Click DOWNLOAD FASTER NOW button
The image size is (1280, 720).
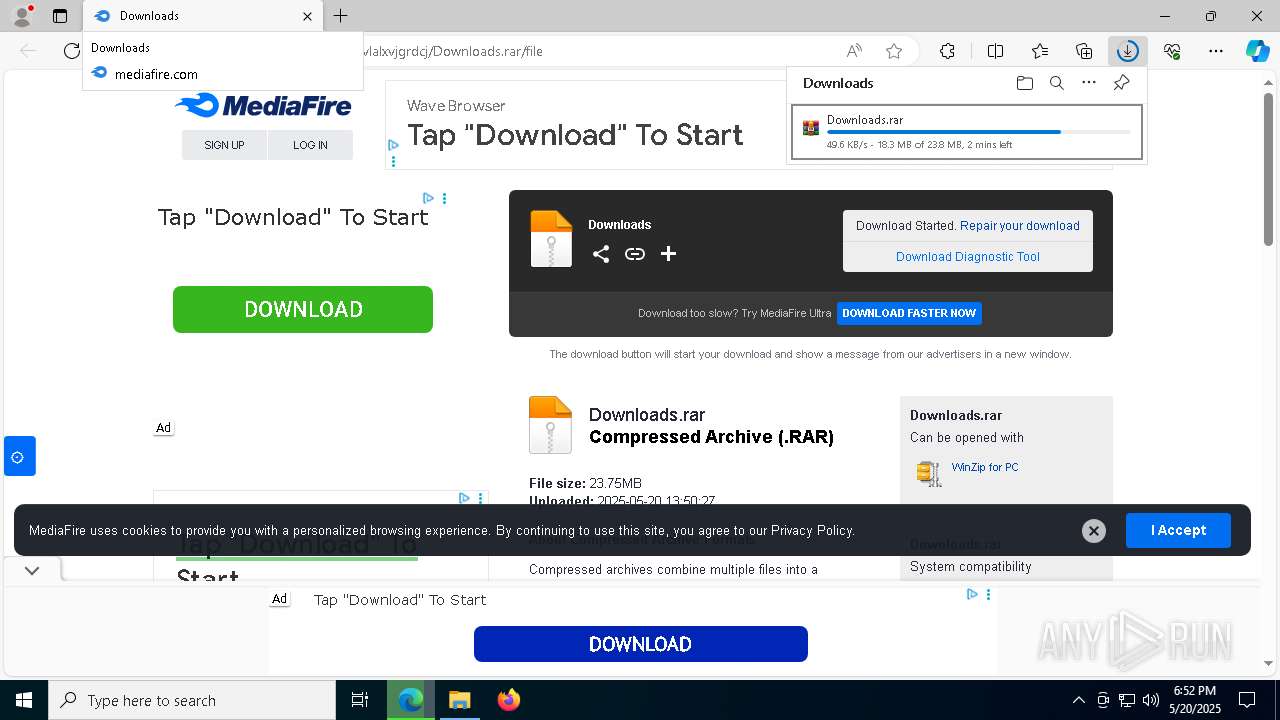point(909,313)
